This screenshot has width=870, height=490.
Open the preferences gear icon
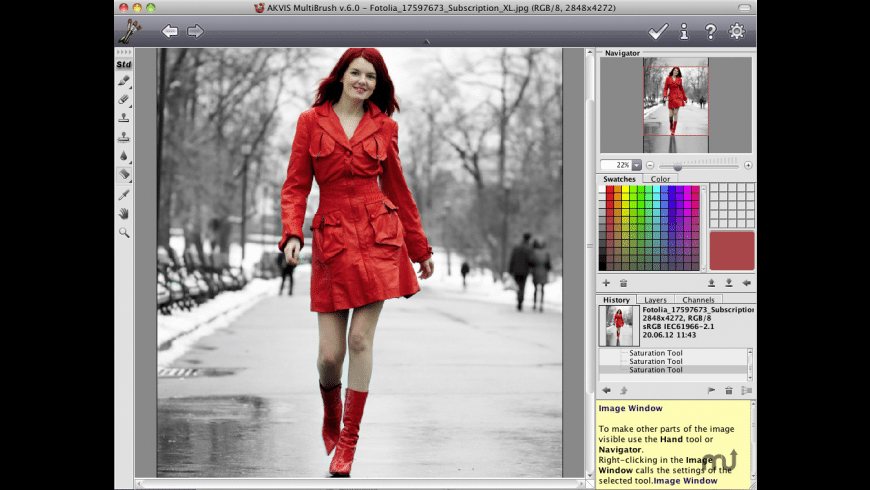[x=737, y=32]
